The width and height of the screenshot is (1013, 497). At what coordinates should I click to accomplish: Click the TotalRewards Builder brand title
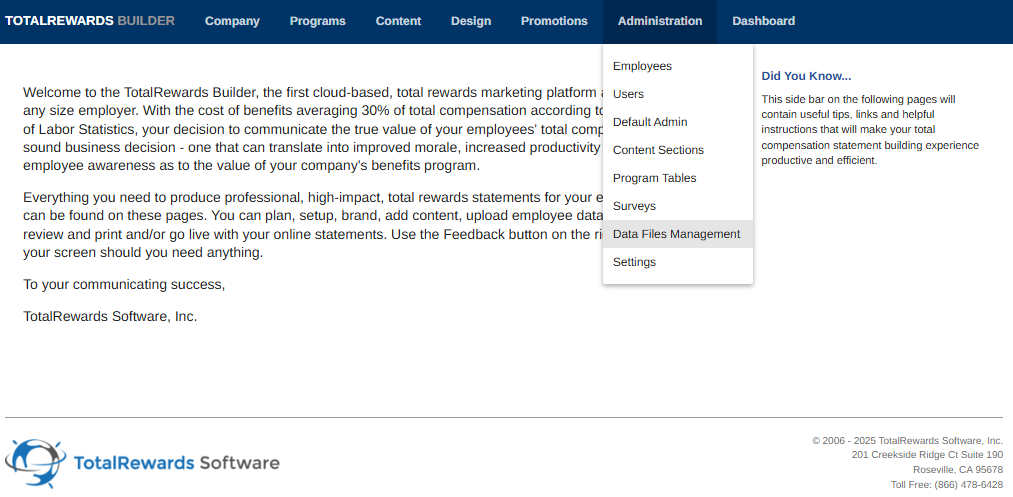click(90, 21)
